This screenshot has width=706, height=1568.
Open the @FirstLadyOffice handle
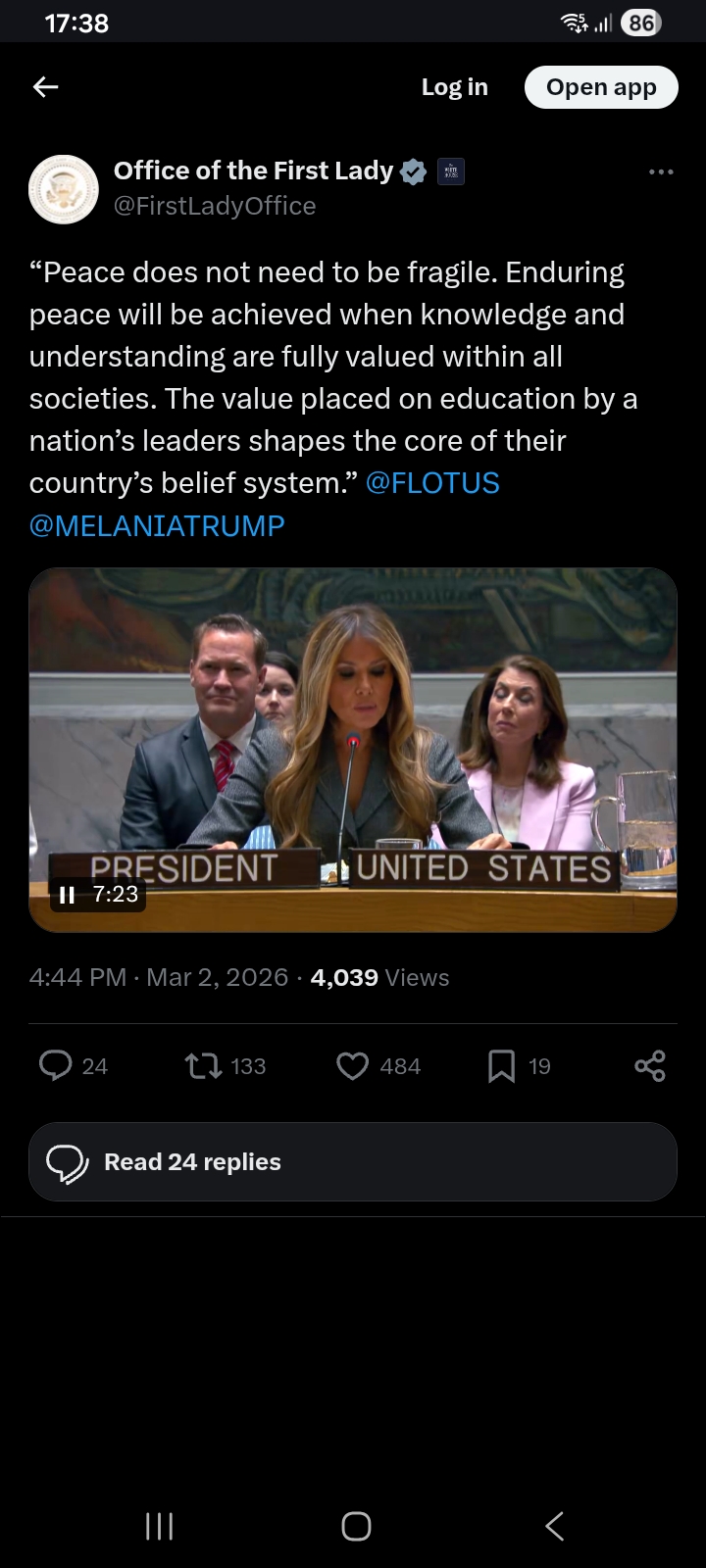pyautogui.click(x=215, y=207)
